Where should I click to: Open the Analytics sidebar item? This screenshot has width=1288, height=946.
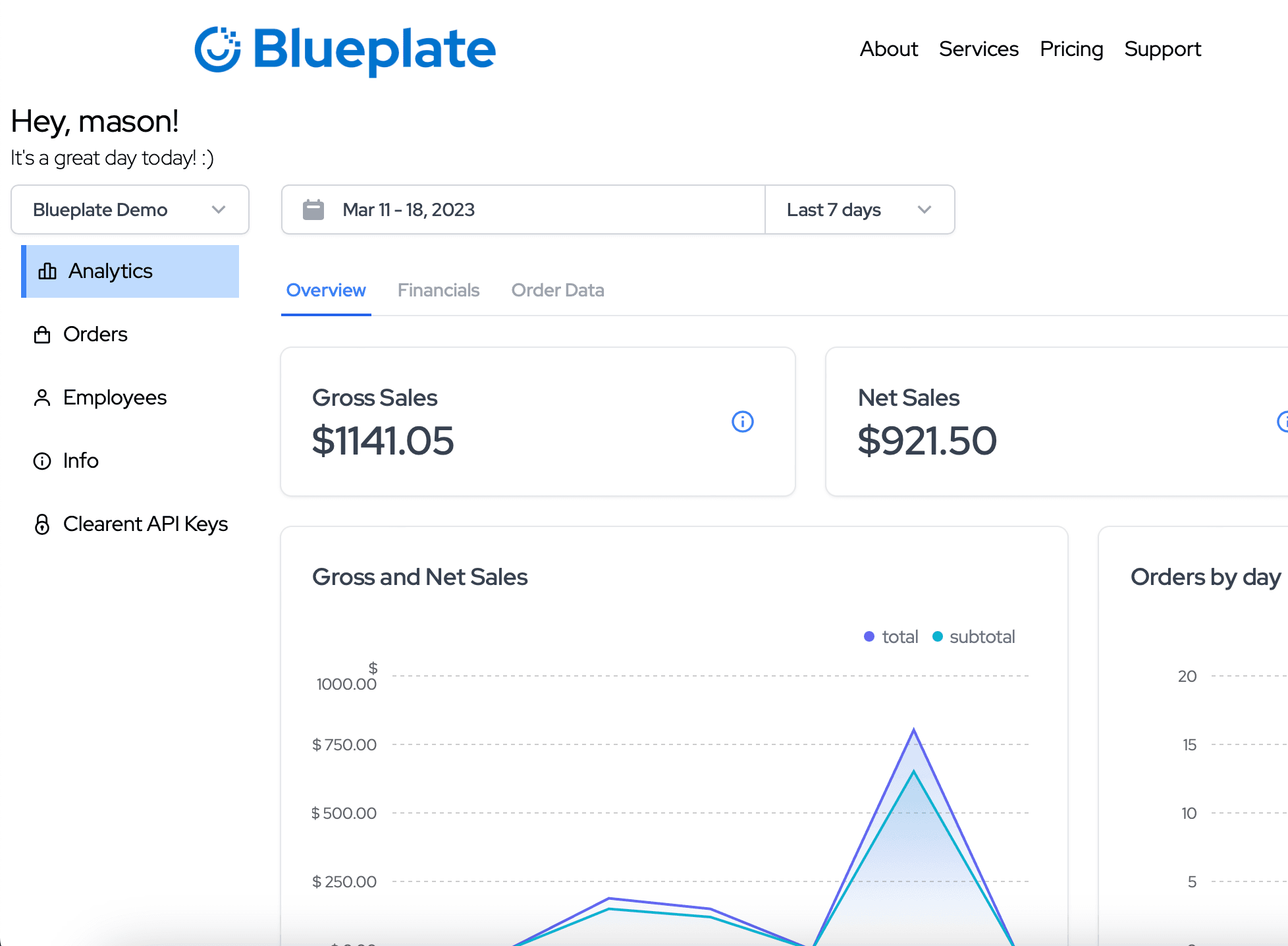pos(130,271)
